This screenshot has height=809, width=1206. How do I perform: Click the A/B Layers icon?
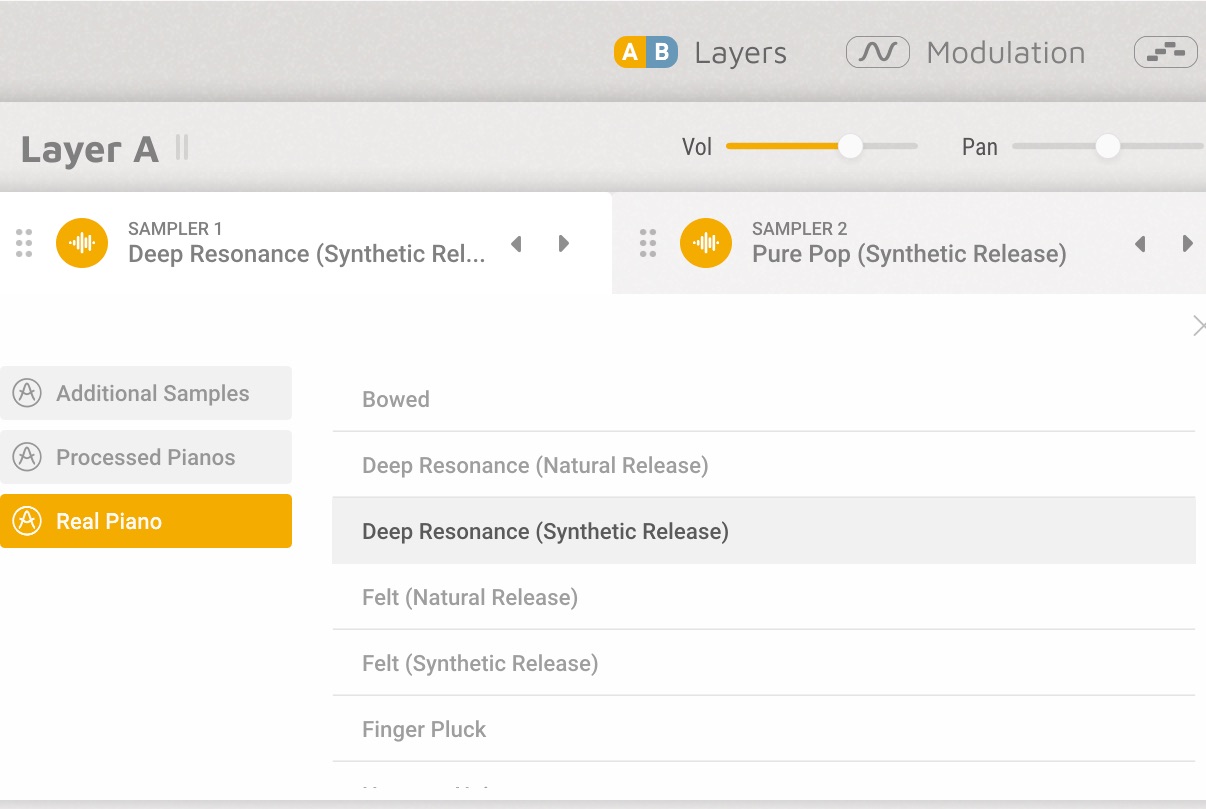[646, 52]
